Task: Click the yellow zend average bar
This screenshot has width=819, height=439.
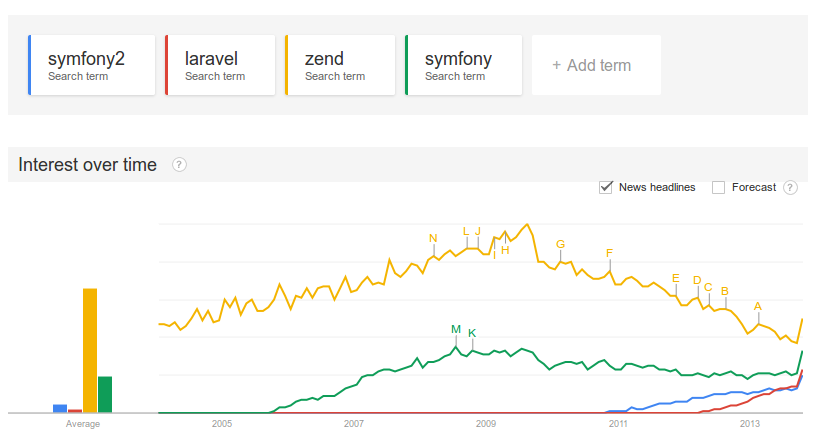Action: [x=90, y=350]
